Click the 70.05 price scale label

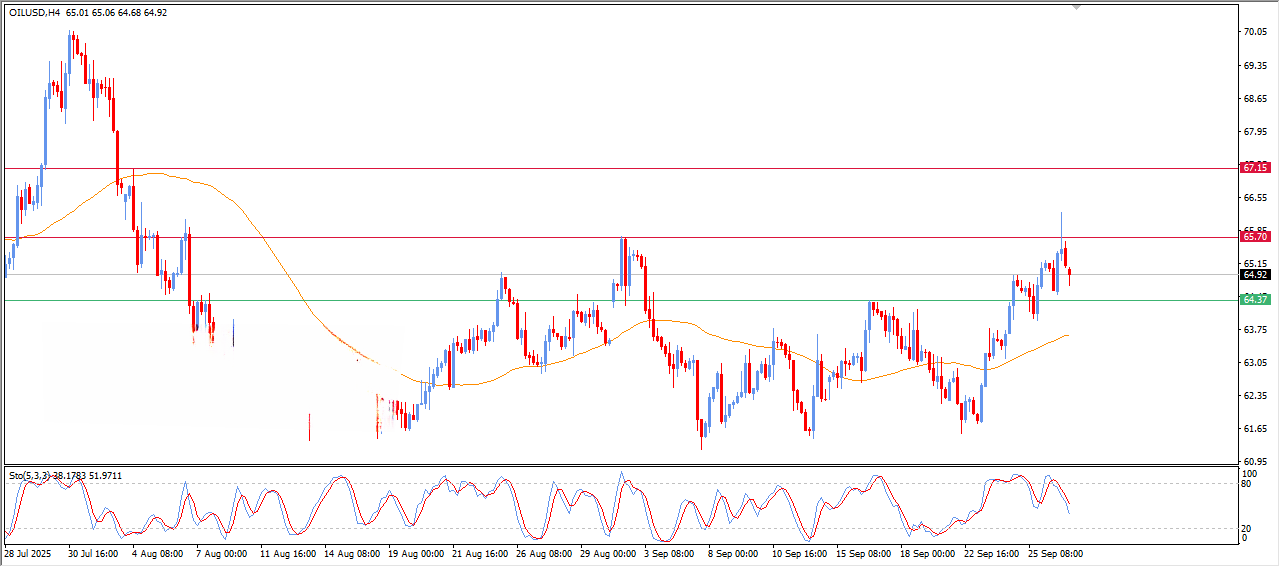pyautogui.click(x=1255, y=32)
